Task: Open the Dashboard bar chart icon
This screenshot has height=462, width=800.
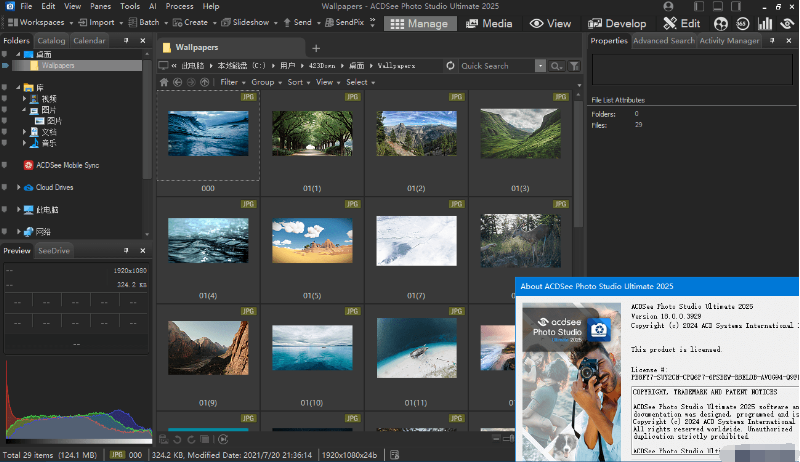Action: [x=765, y=23]
